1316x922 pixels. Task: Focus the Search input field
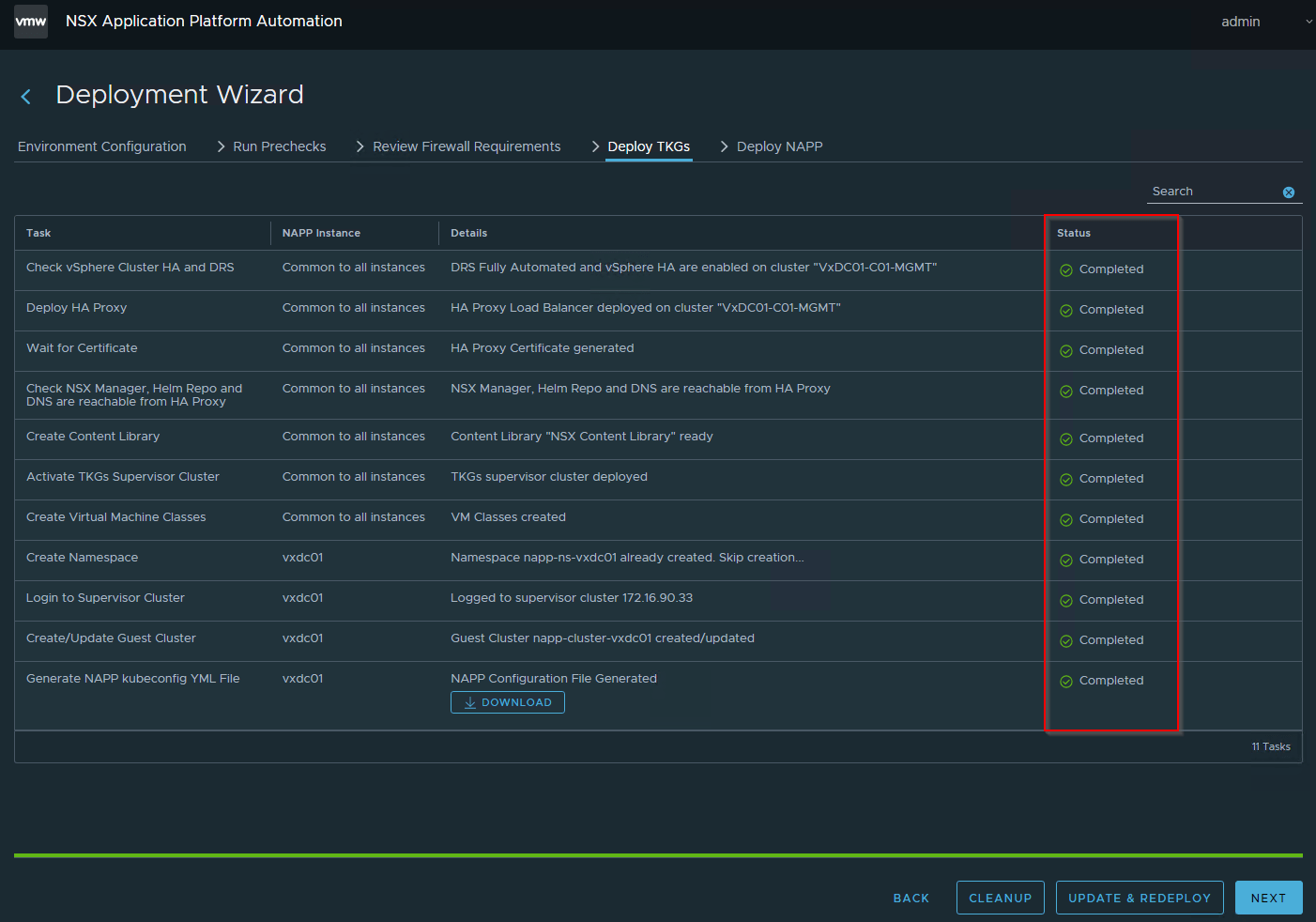(1214, 192)
